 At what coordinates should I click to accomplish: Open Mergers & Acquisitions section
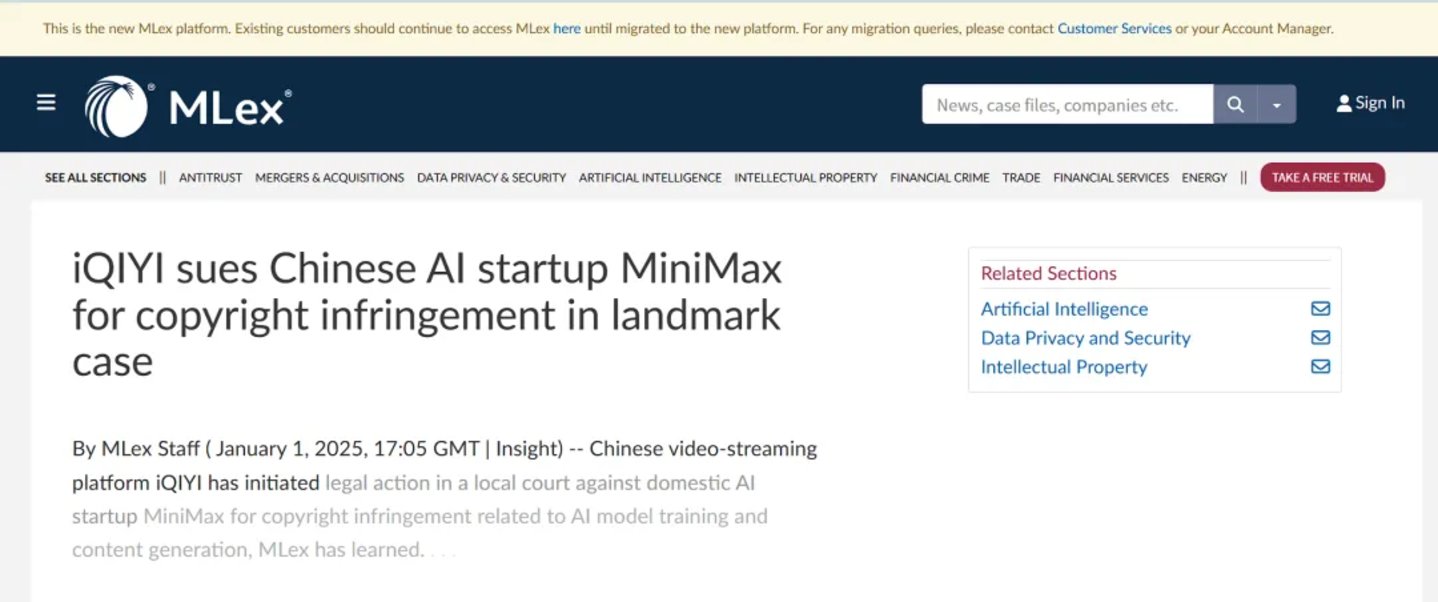329,177
